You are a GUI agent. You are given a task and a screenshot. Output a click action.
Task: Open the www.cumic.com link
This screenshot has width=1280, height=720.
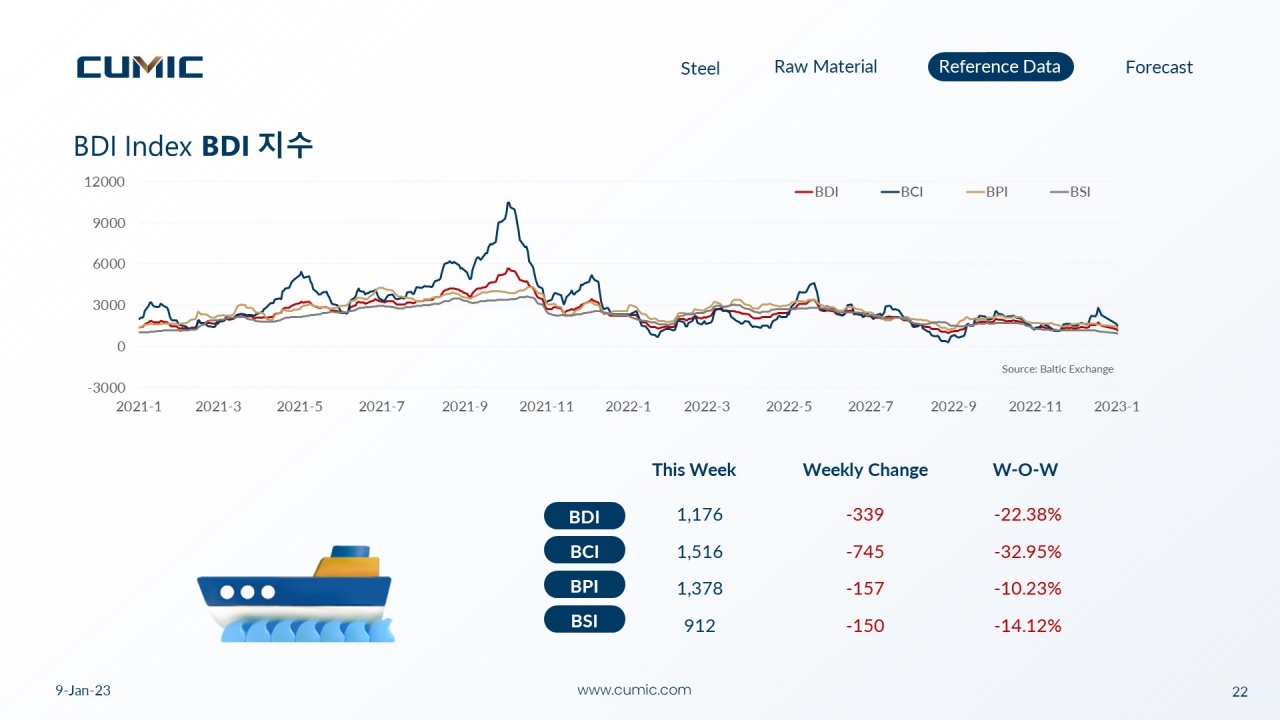pyautogui.click(x=634, y=690)
